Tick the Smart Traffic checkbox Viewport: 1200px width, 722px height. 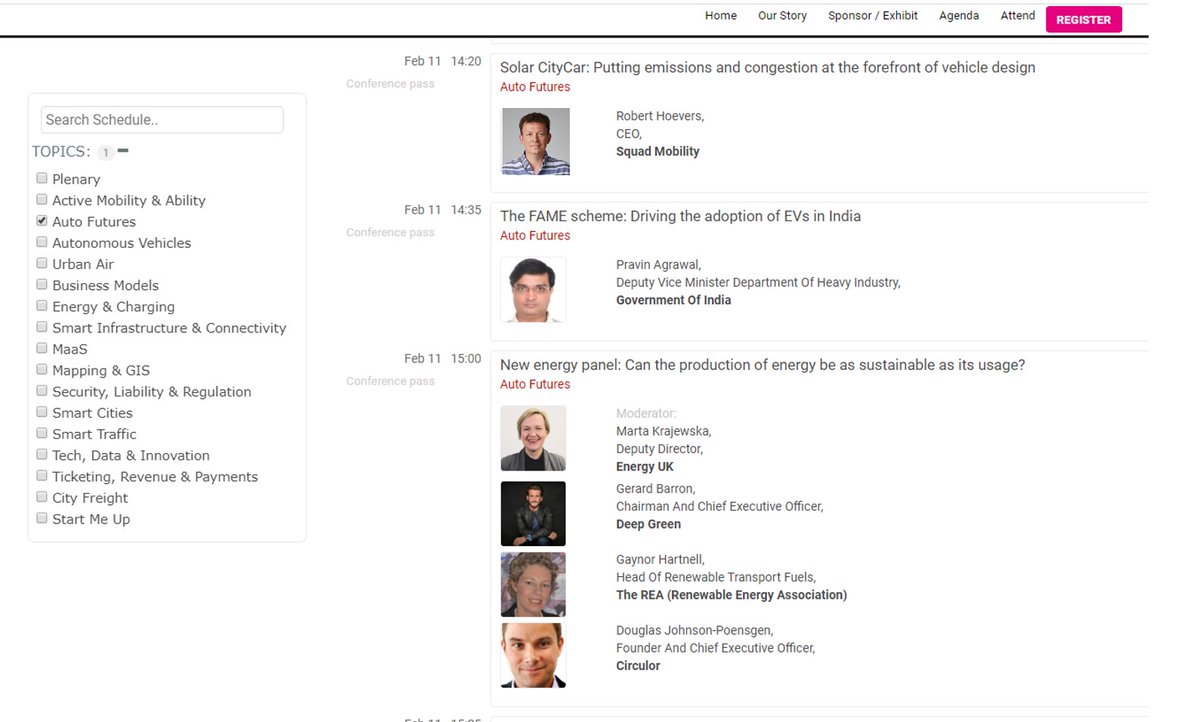pos(42,433)
